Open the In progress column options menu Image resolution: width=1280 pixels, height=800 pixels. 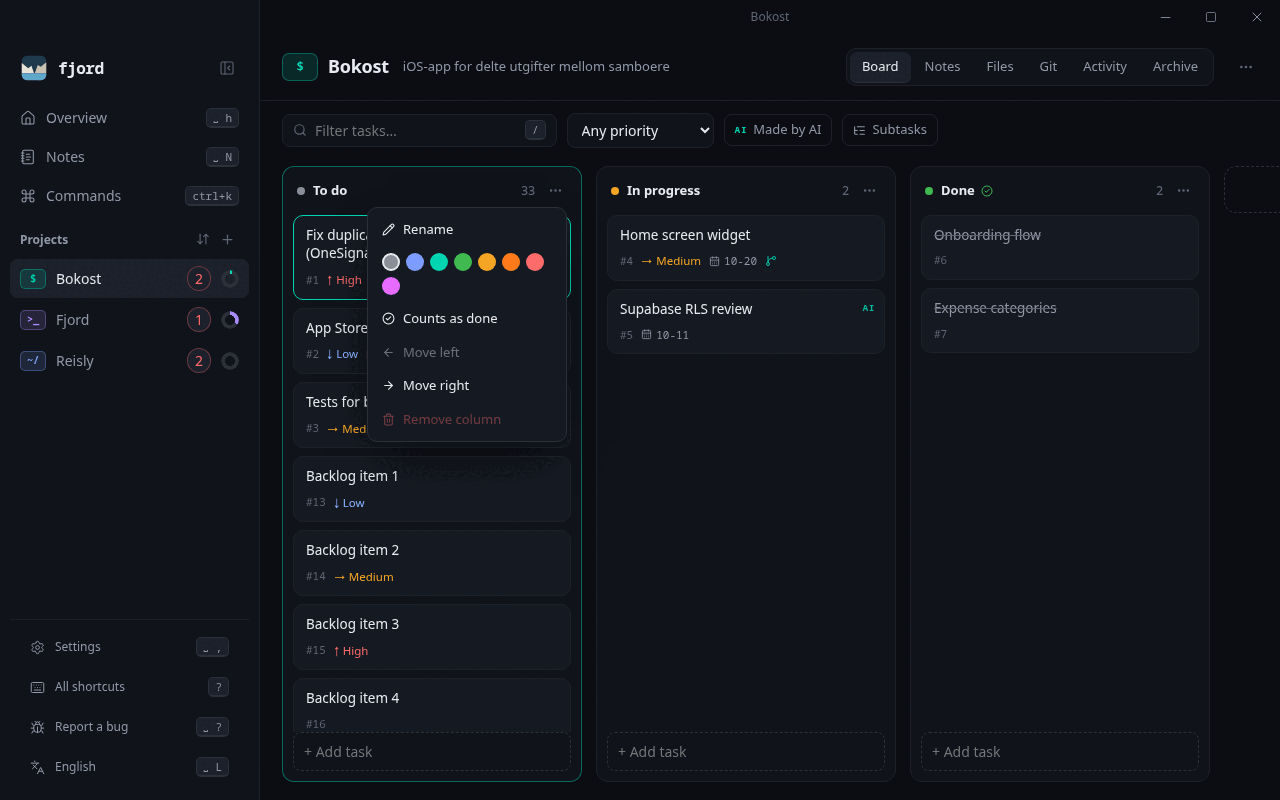[x=870, y=191]
